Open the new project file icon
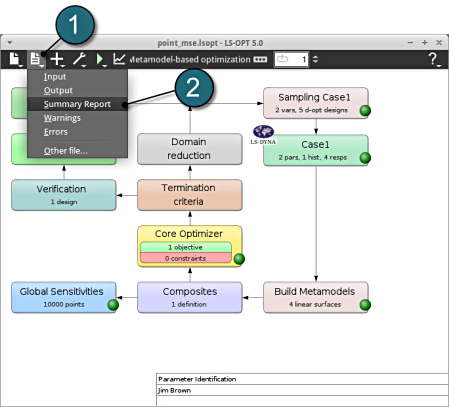Screen dimensions: 449x407 tap(15, 59)
